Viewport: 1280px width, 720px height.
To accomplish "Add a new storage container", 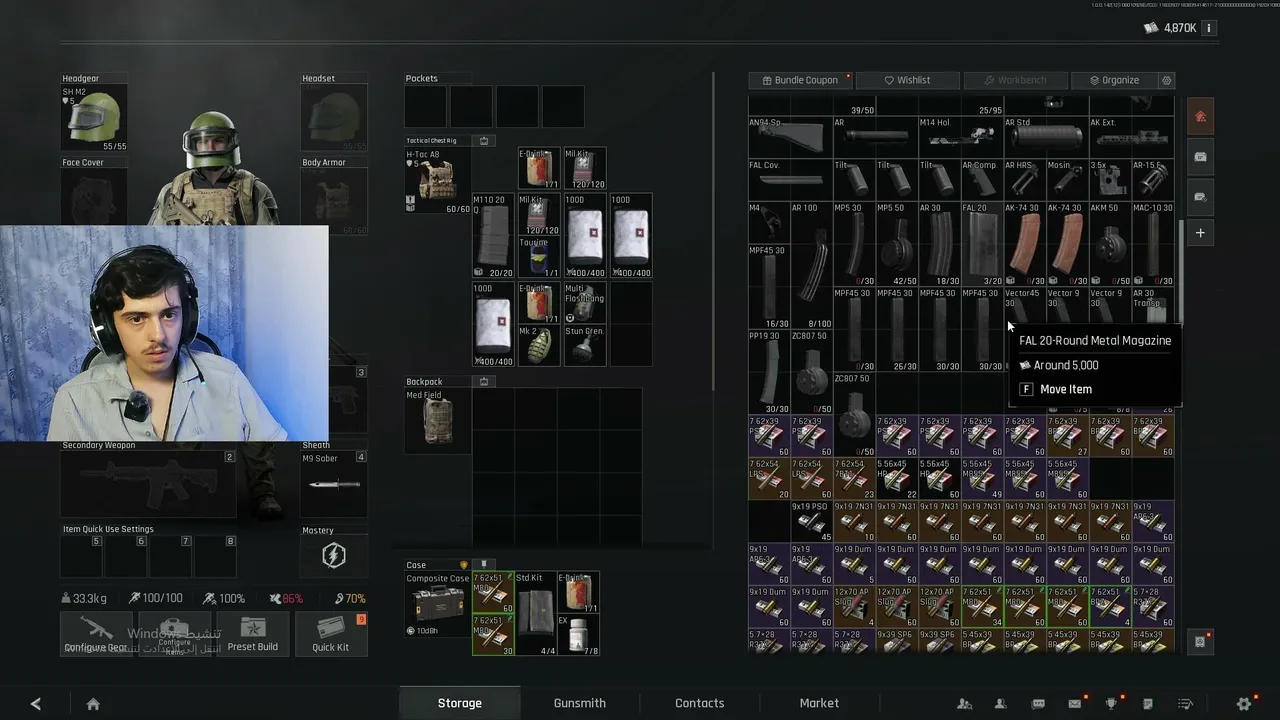I will tap(1200, 233).
